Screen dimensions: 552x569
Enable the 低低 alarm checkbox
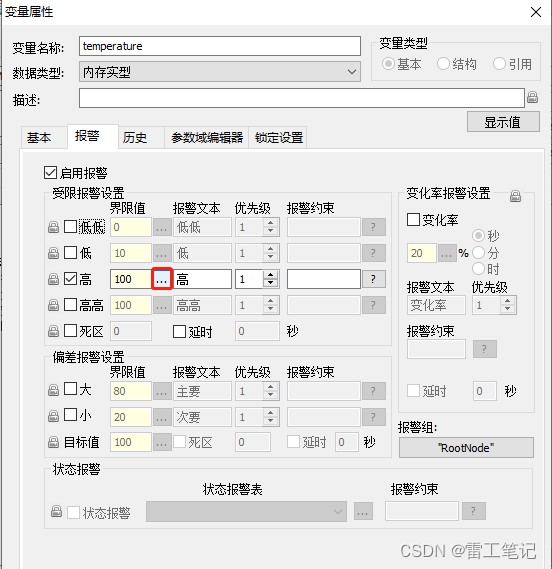[x=70, y=227]
